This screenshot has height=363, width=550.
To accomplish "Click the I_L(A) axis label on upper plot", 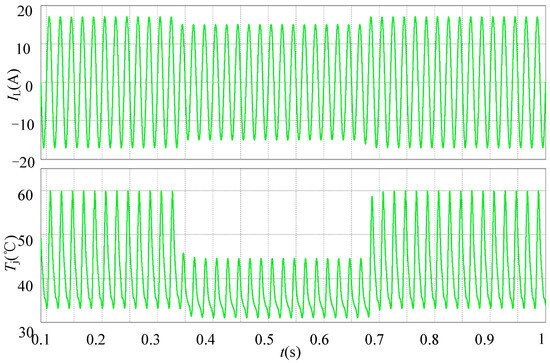I will coord(15,84).
